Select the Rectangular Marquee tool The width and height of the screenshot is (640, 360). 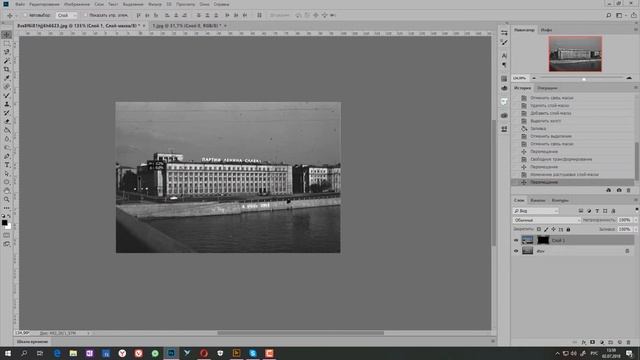tap(7, 43)
